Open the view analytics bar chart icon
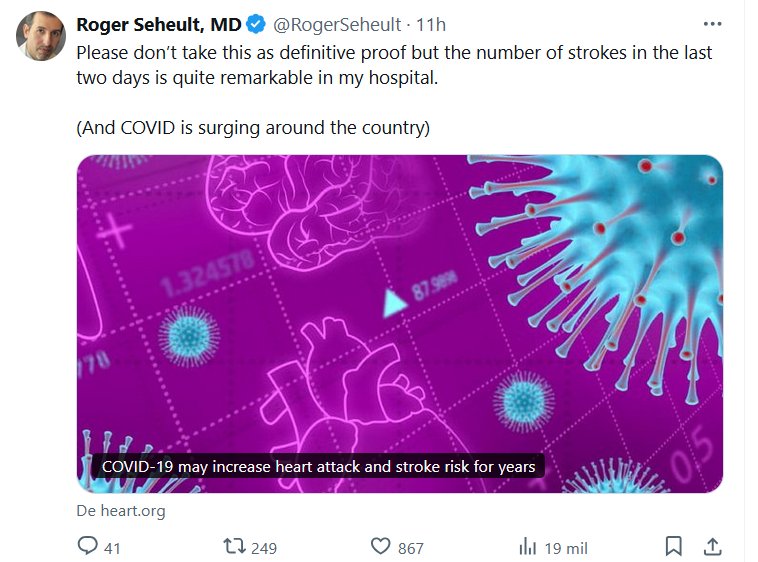 (528, 547)
